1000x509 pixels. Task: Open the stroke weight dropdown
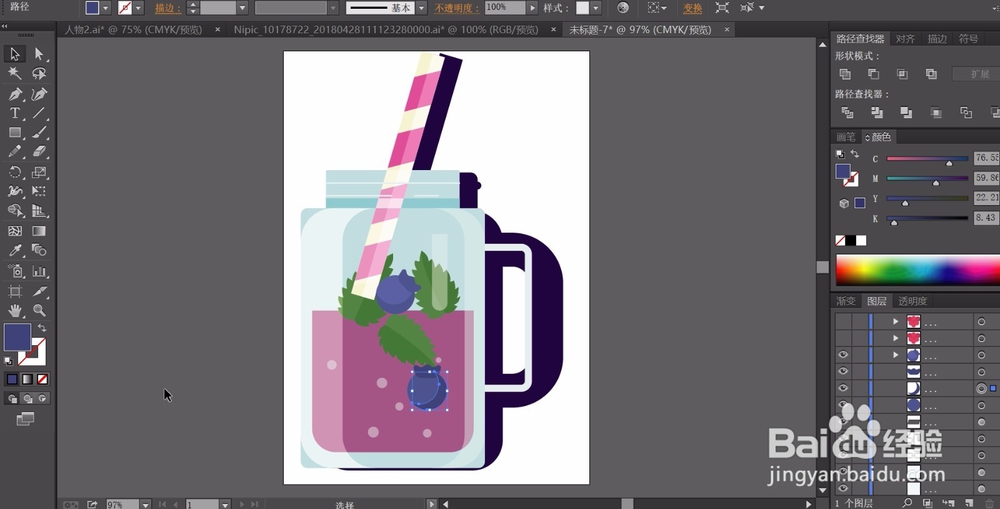point(242,8)
